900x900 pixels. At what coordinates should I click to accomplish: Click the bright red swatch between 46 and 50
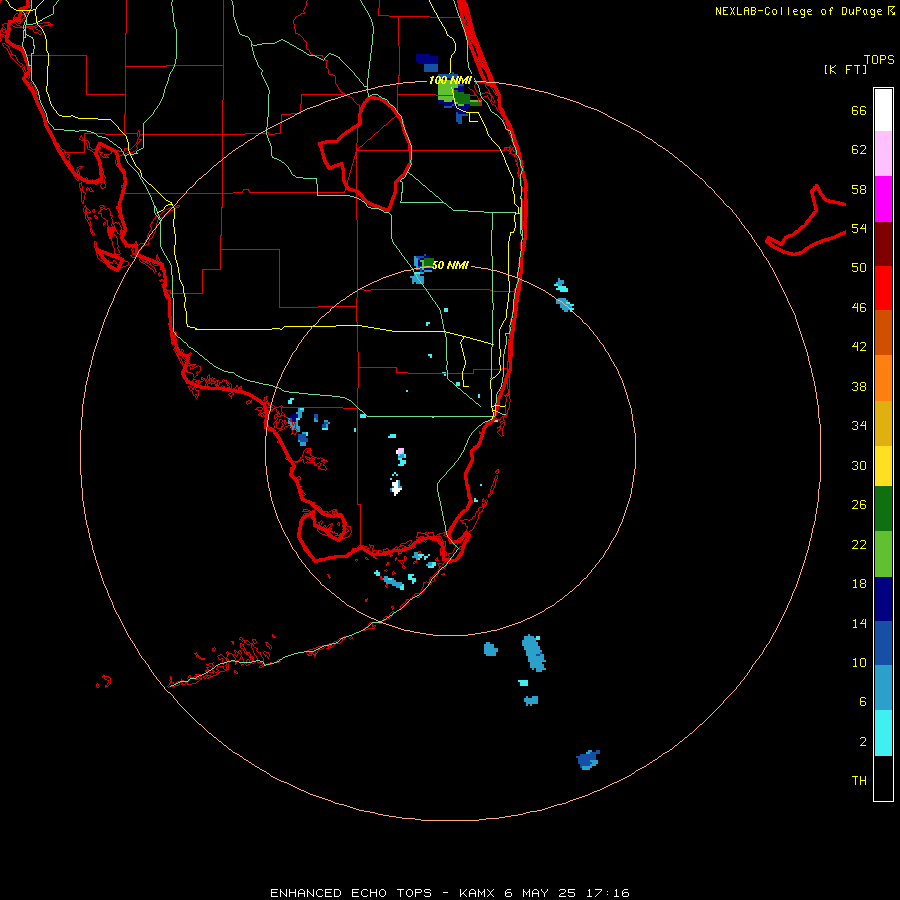pyautogui.click(x=883, y=288)
